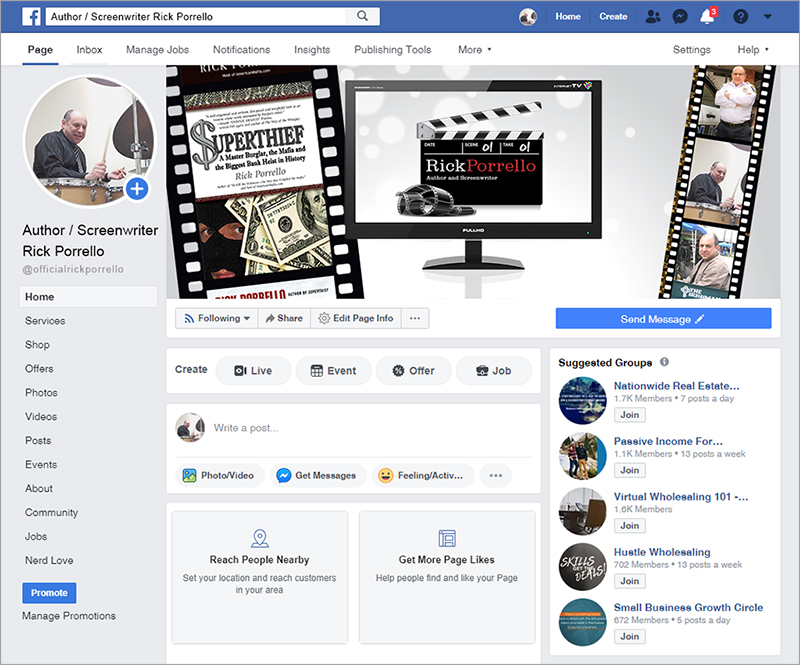Click the search magnifier icon
Image resolution: width=800 pixels, height=665 pixels.
[x=360, y=17]
